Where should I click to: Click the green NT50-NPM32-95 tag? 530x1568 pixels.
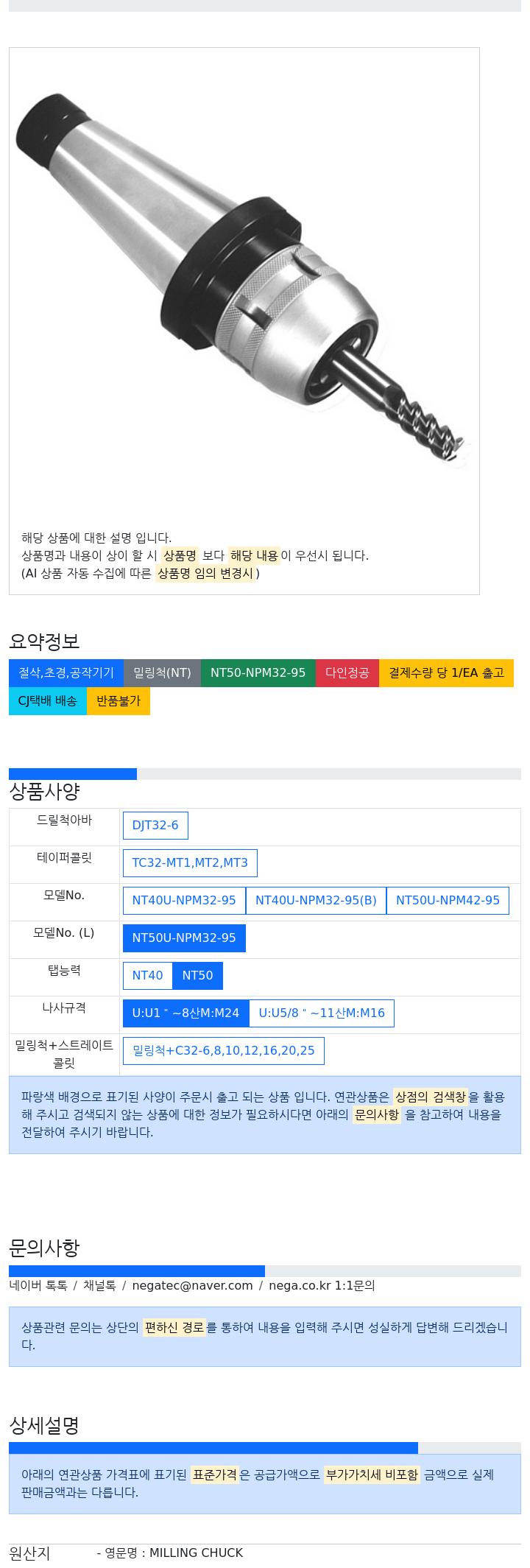point(258,673)
